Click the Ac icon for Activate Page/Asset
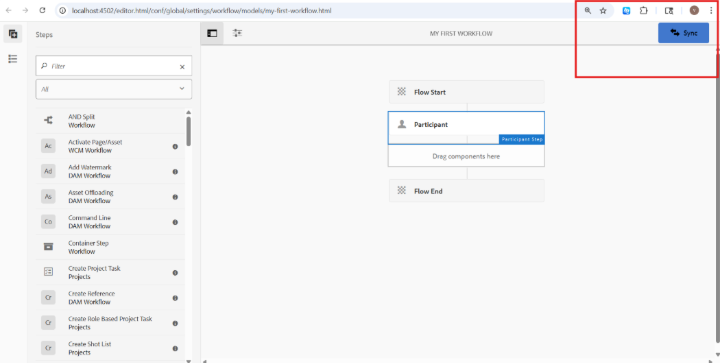This screenshot has width=720, height=363. tap(48, 146)
